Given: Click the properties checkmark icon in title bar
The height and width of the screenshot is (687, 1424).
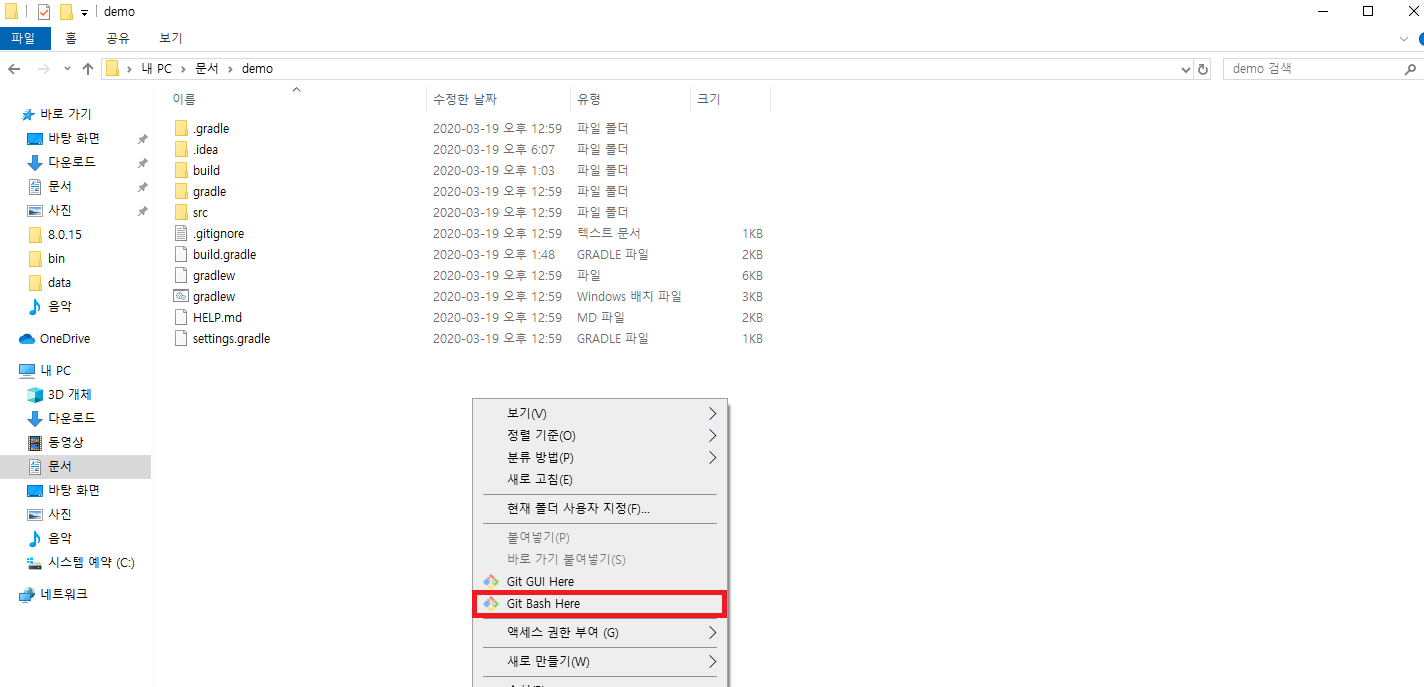Looking at the screenshot, I should tap(43, 12).
